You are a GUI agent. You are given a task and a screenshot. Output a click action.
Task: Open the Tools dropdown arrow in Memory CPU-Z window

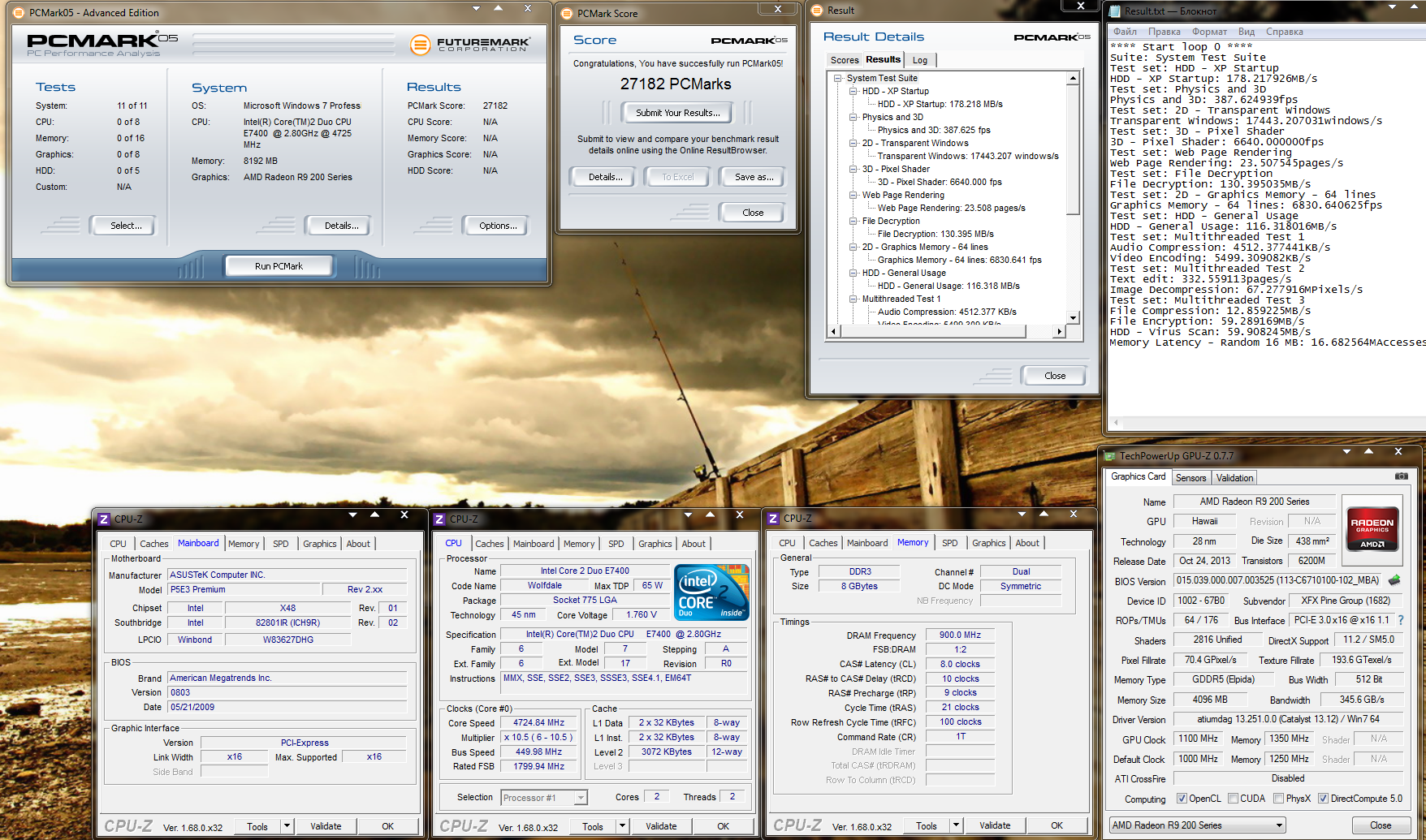click(x=956, y=825)
